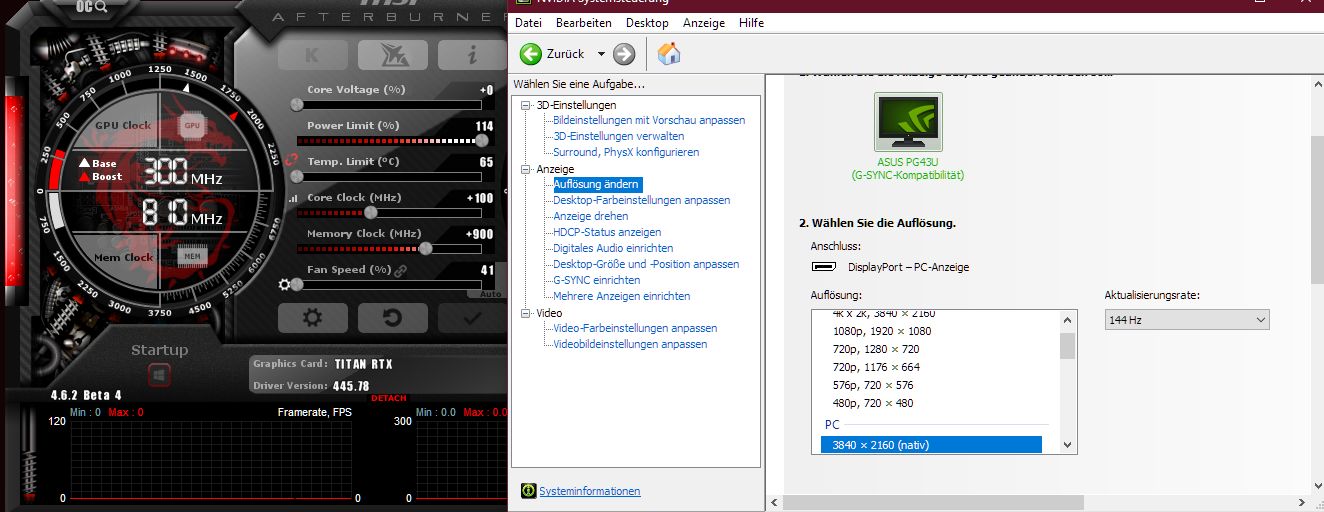
Task: Open the MSI jet fighter logo button
Action: [392, 54]
